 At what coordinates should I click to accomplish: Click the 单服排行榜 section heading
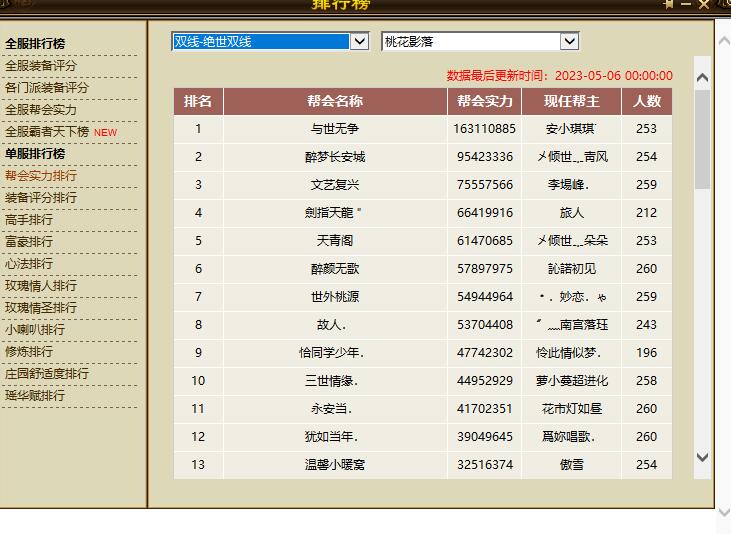(35, 153)
